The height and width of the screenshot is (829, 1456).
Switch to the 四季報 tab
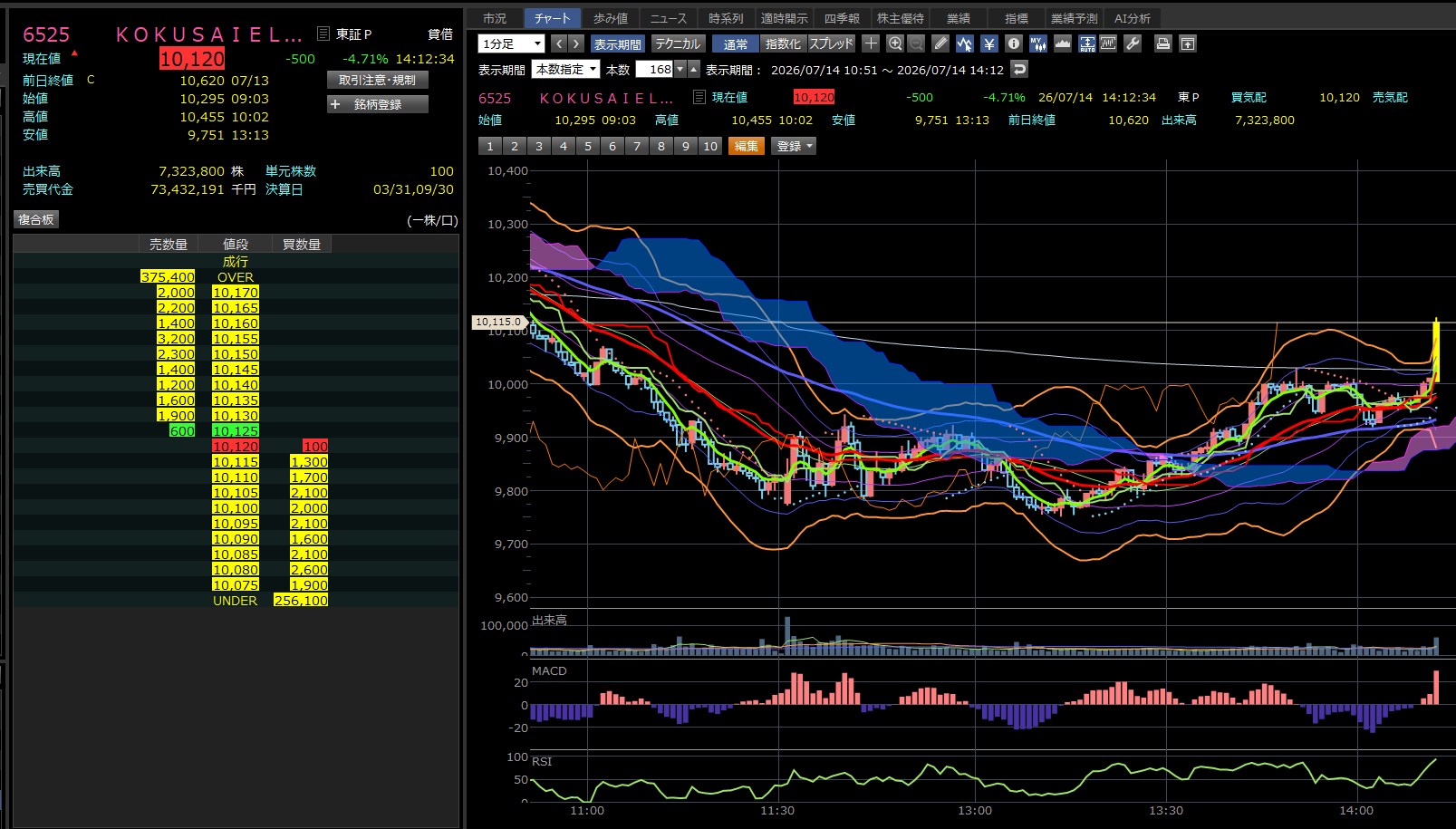click(842, 18)
